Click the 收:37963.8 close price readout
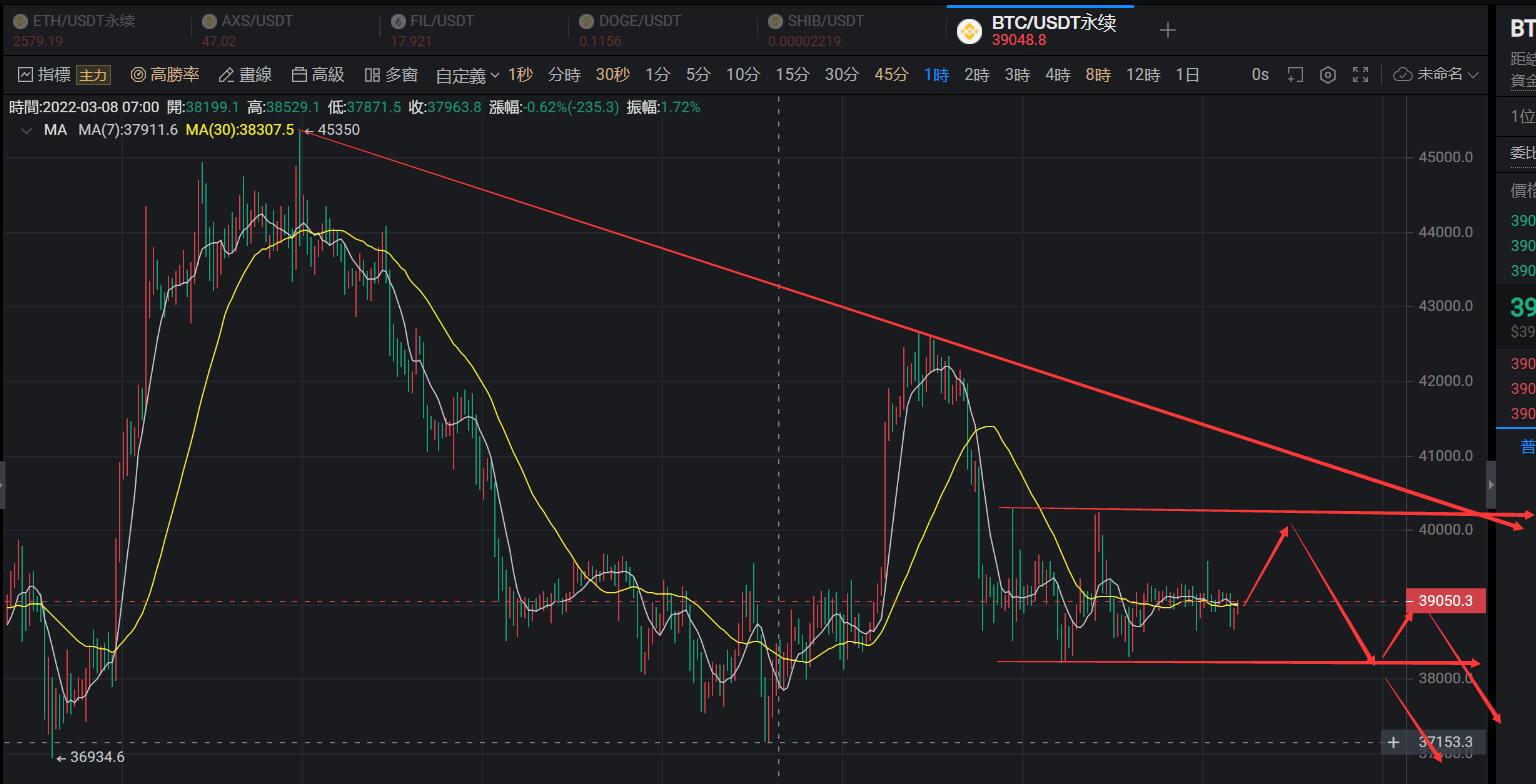1536x784 pixels. [x=445, y=107]
